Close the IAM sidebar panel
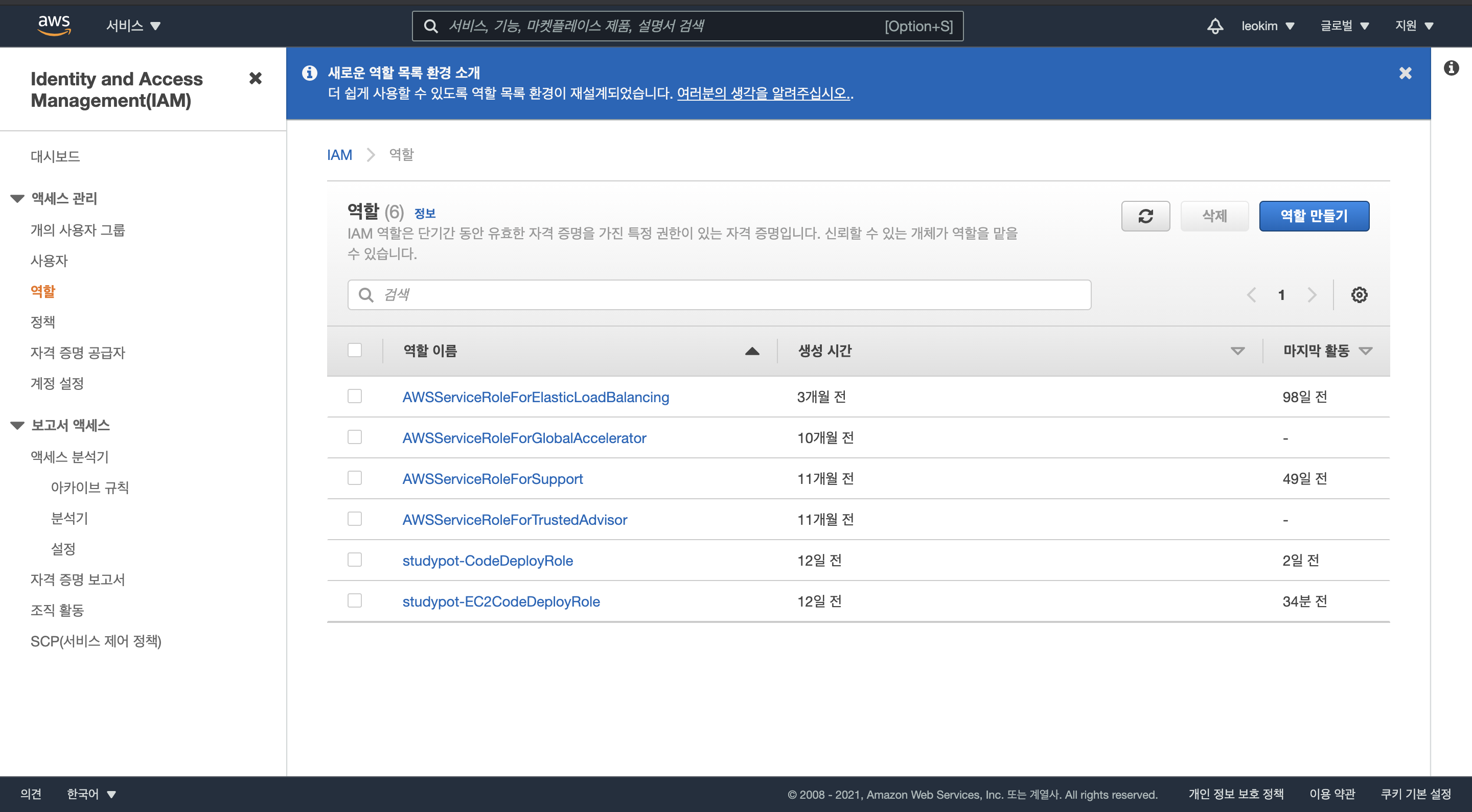This screenshot has height=812, width=1472. click(256, 78)
